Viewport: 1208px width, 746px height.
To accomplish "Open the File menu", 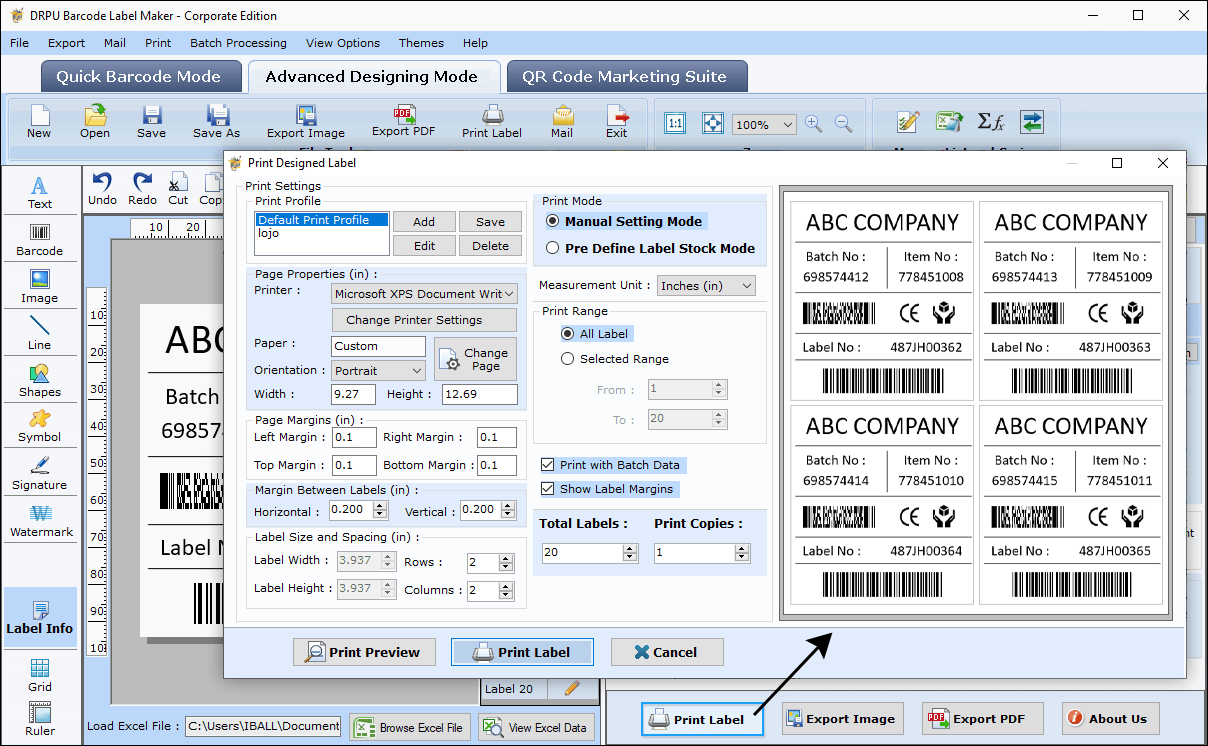I will [x=19, y=43].
